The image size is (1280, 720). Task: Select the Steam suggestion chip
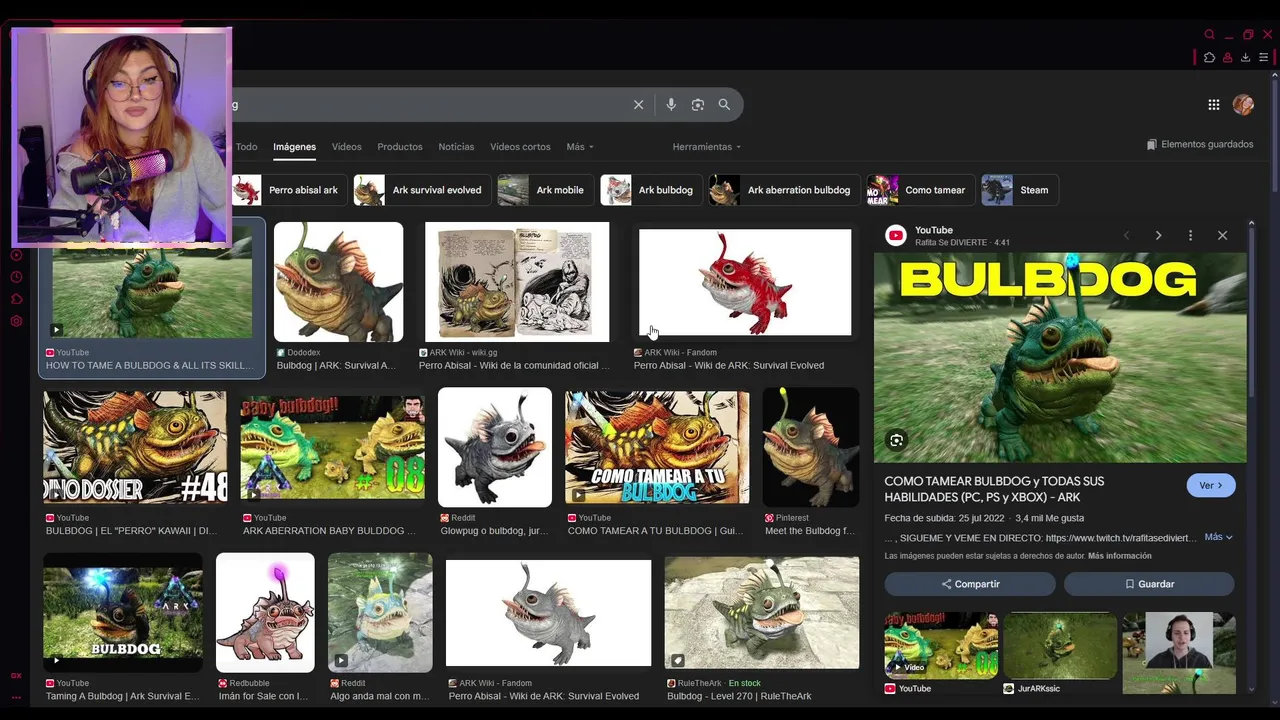(1020, 190)
